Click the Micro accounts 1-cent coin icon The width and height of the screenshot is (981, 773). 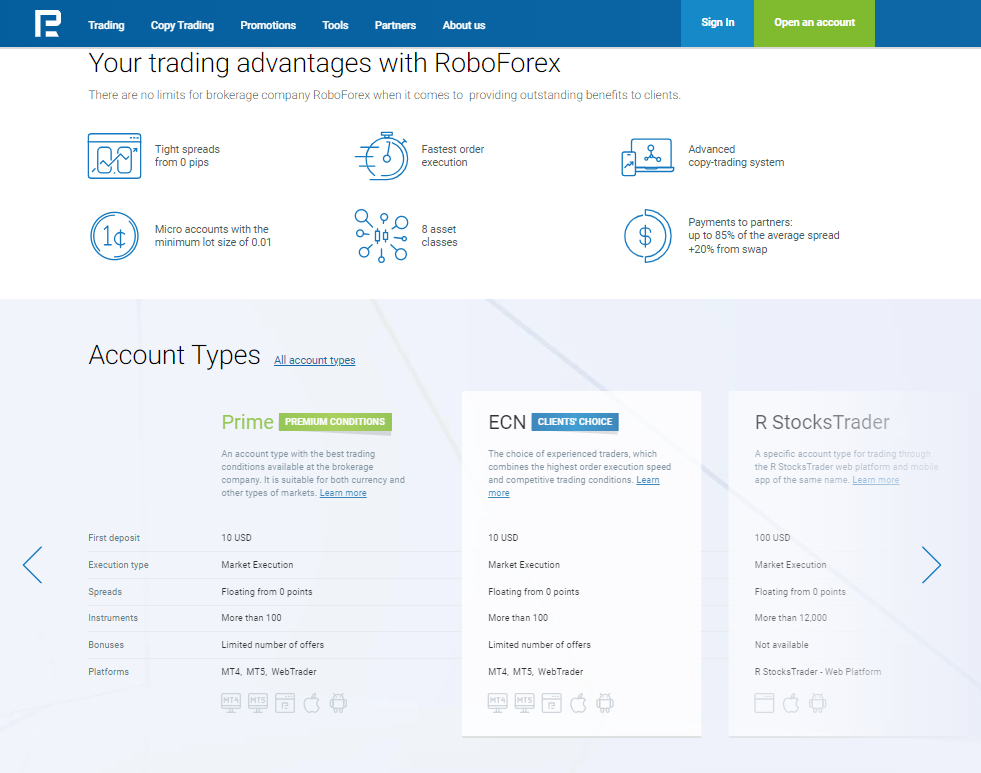tap(114, 236)
